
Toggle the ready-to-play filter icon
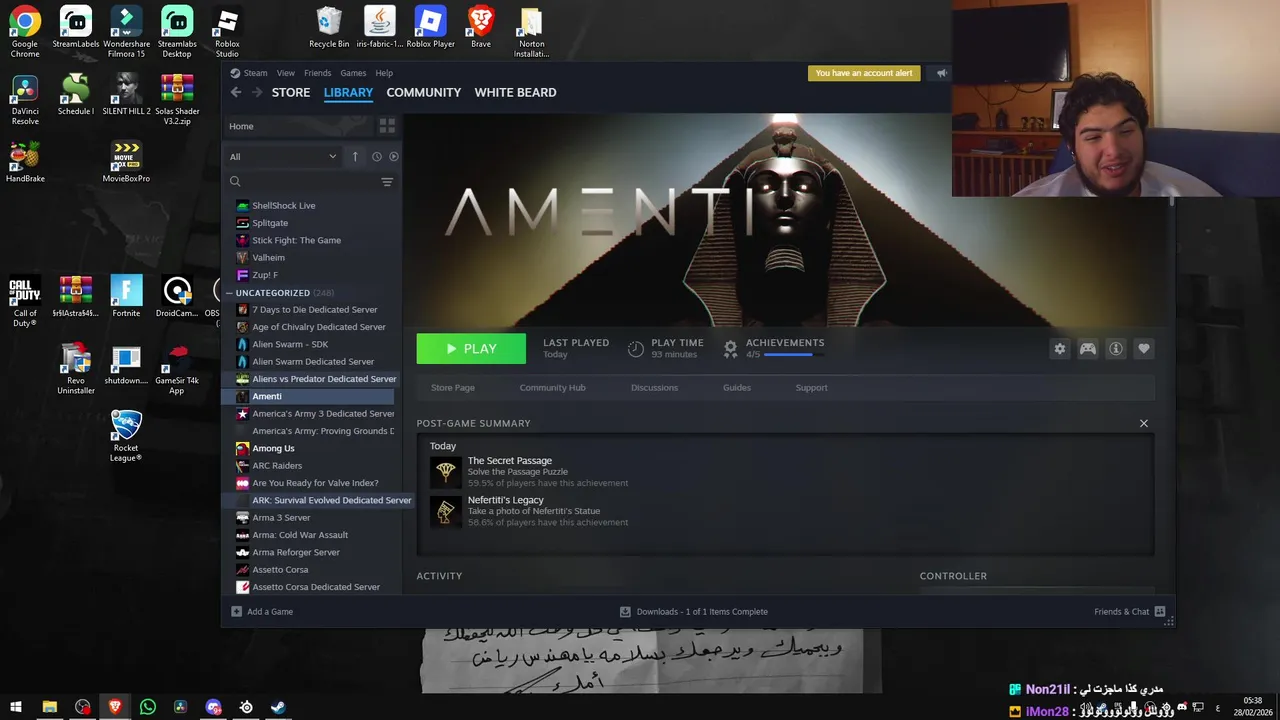(394, 156)
